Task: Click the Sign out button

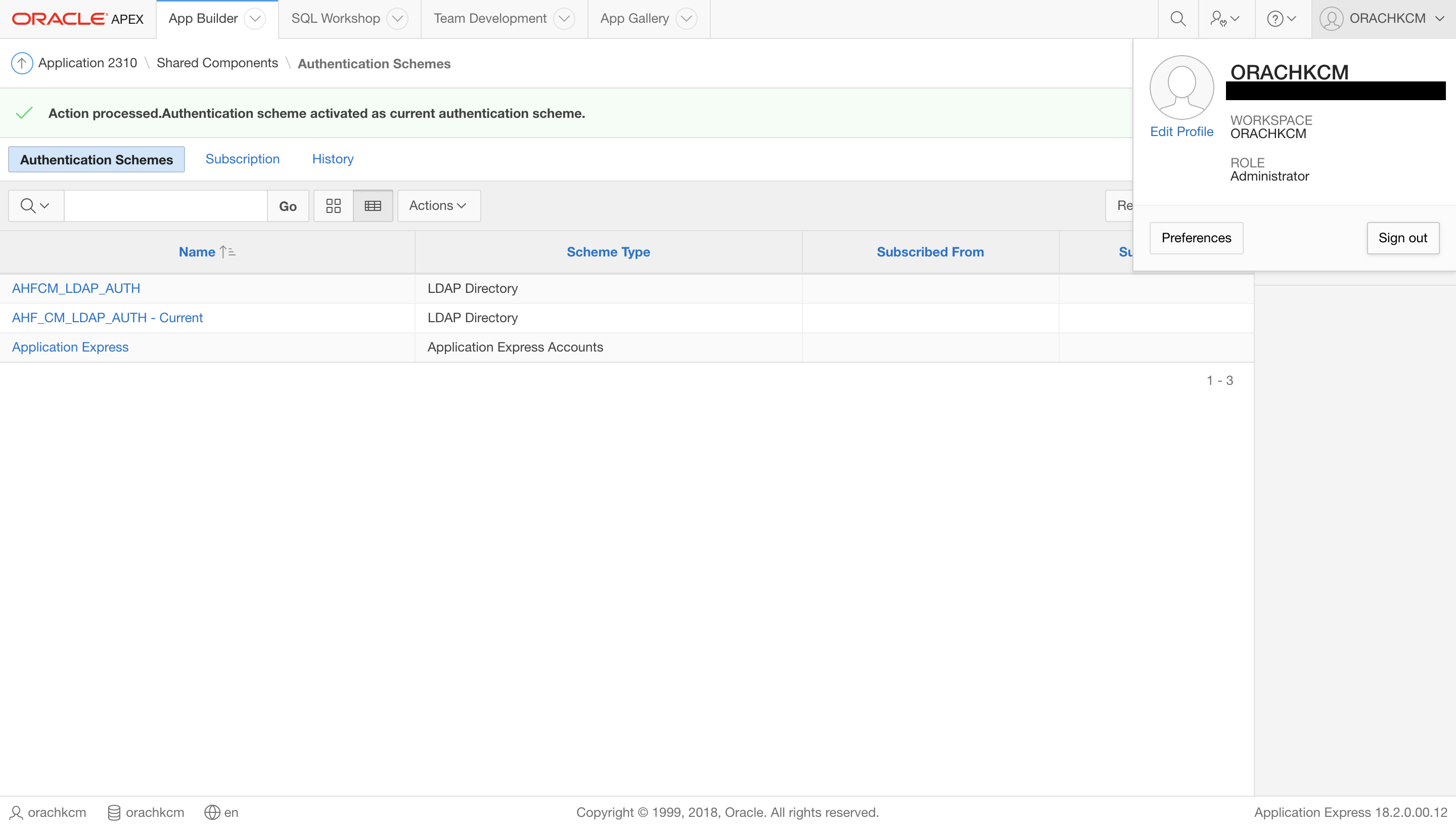Action: [x=1402, y=238]
